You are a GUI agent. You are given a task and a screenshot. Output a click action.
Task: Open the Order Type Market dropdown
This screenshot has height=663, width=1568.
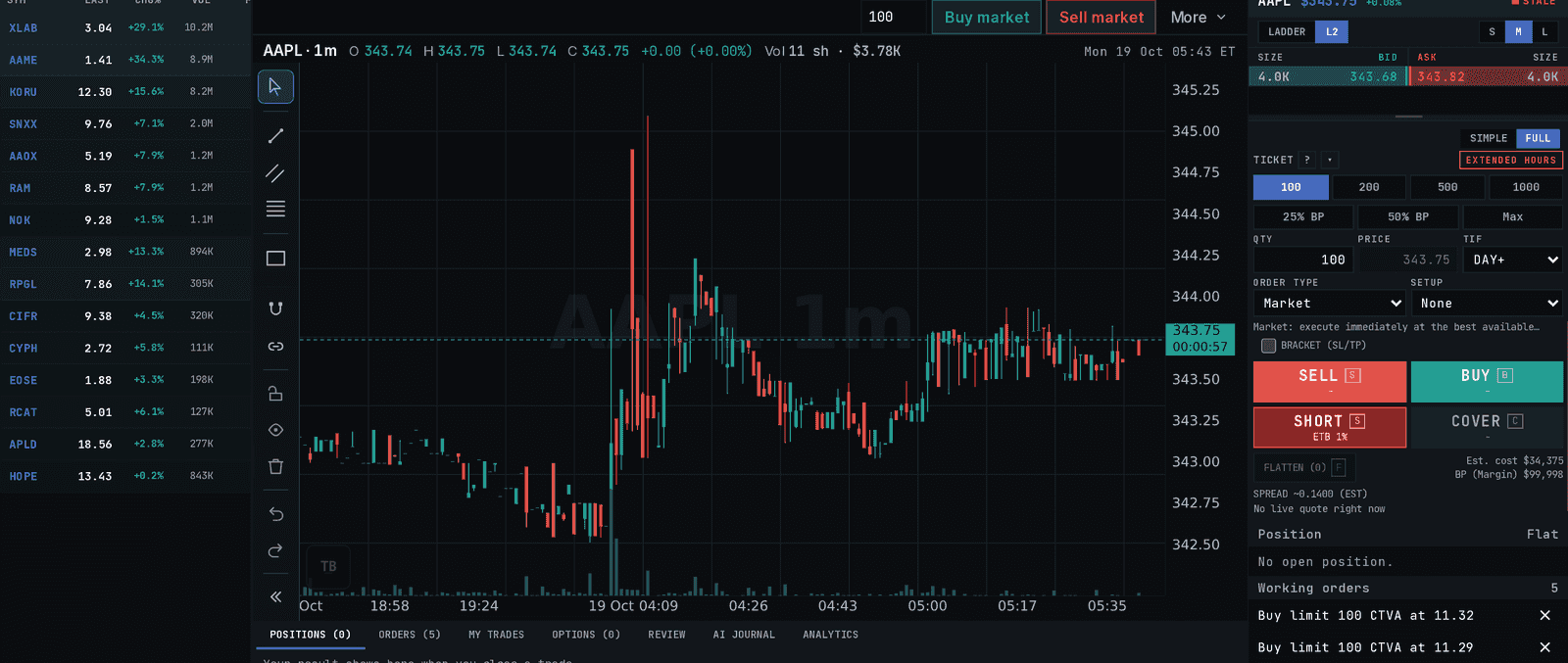pos(1330,304)
